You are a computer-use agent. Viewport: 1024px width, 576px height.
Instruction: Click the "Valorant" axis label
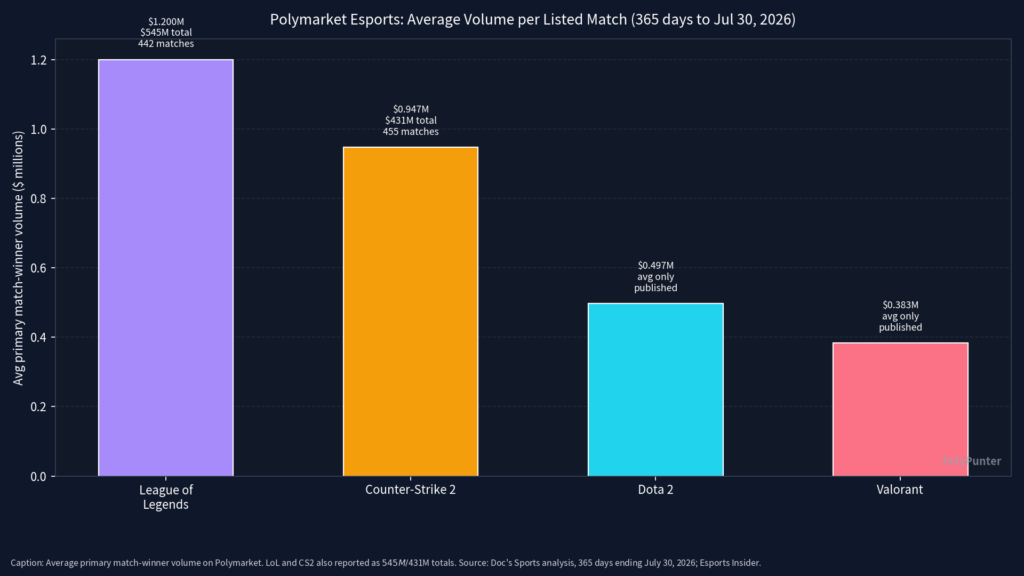[x=900, y=490]
